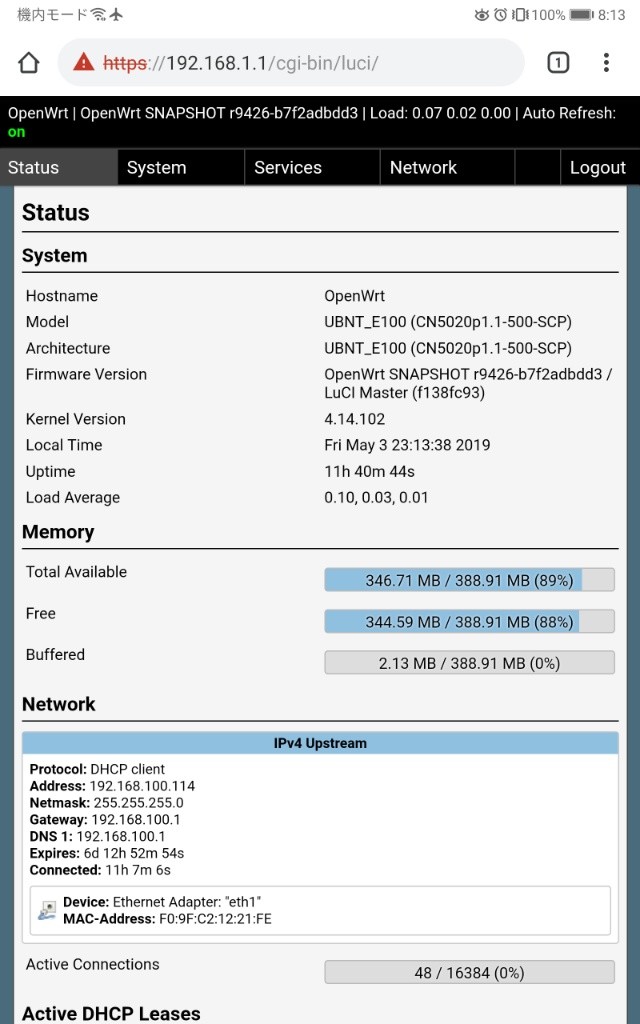Open the browser tab switcher
Image resolution: width=640 pixels, height=1024 pixels.
pyautogui.click(x=558, y=63)
